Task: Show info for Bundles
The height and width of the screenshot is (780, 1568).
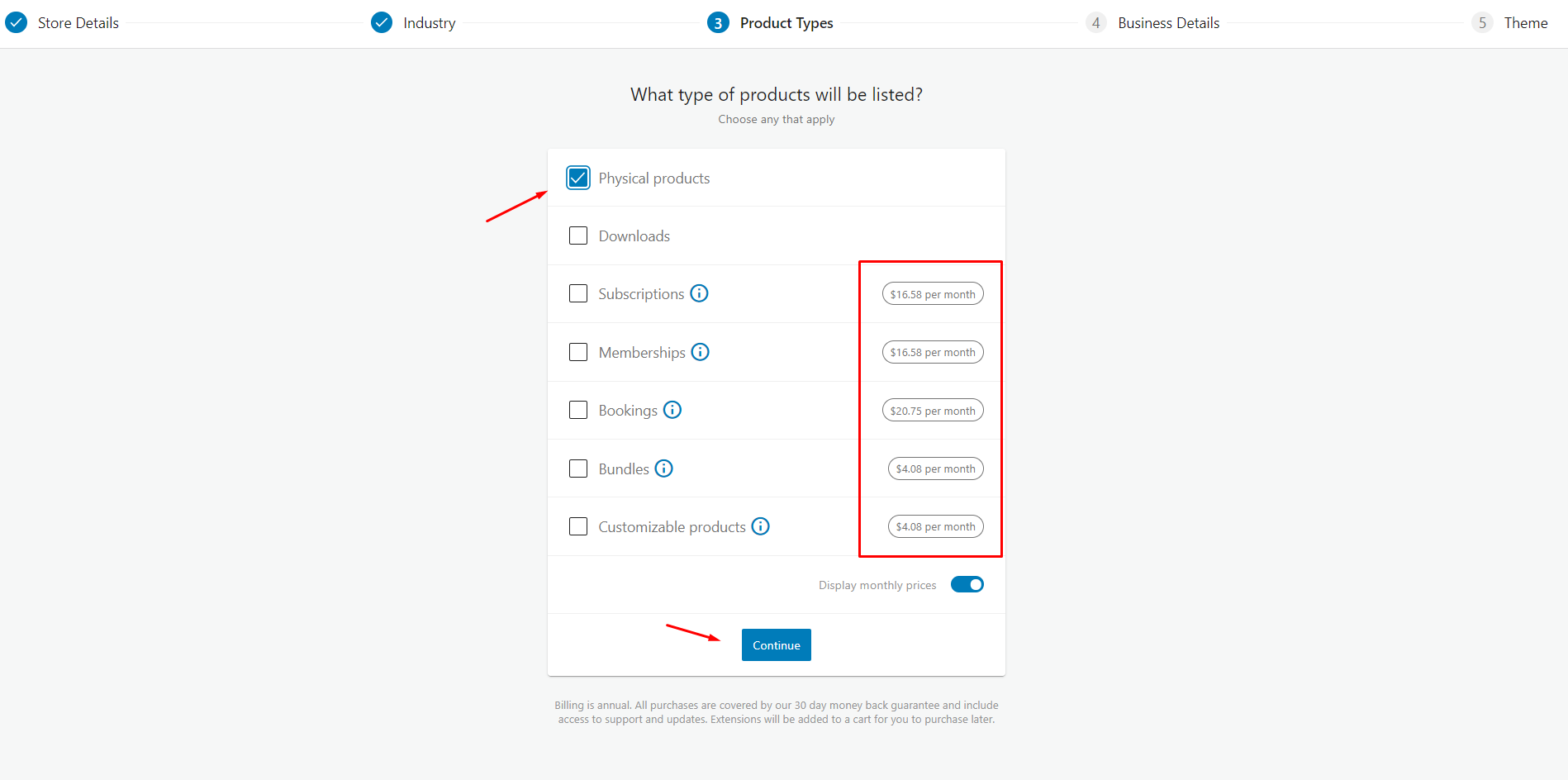Action: 664,468
